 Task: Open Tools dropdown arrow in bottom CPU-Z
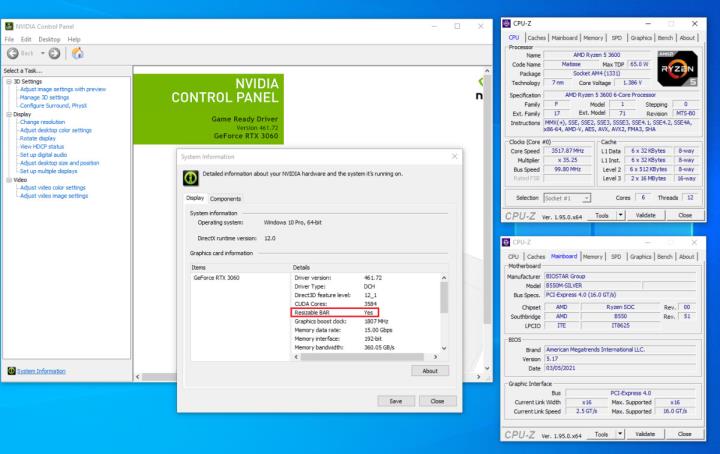[x=620, y=434]
